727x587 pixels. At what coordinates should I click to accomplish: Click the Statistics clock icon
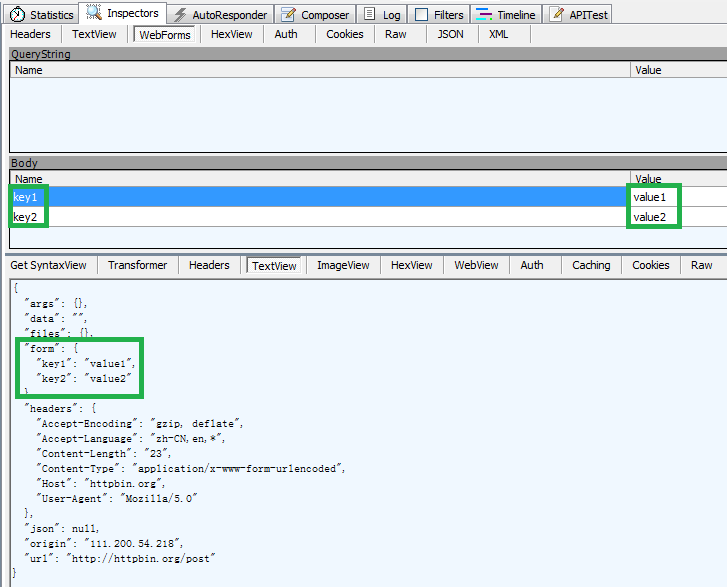pyautogui.click(x=18, y=14)
